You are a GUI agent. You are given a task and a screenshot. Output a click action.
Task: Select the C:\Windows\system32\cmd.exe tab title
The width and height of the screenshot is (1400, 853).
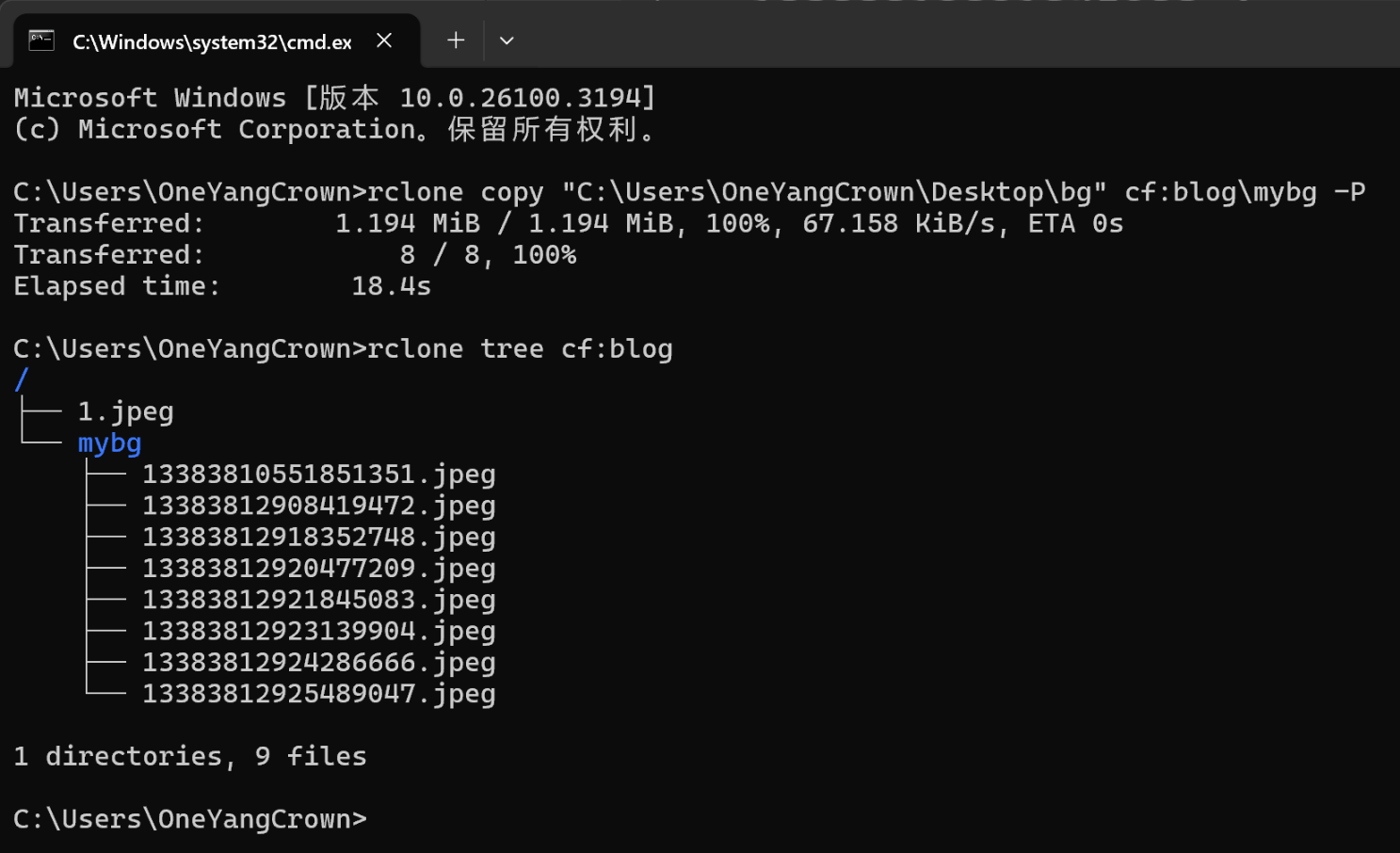click(x=212, y=42)
